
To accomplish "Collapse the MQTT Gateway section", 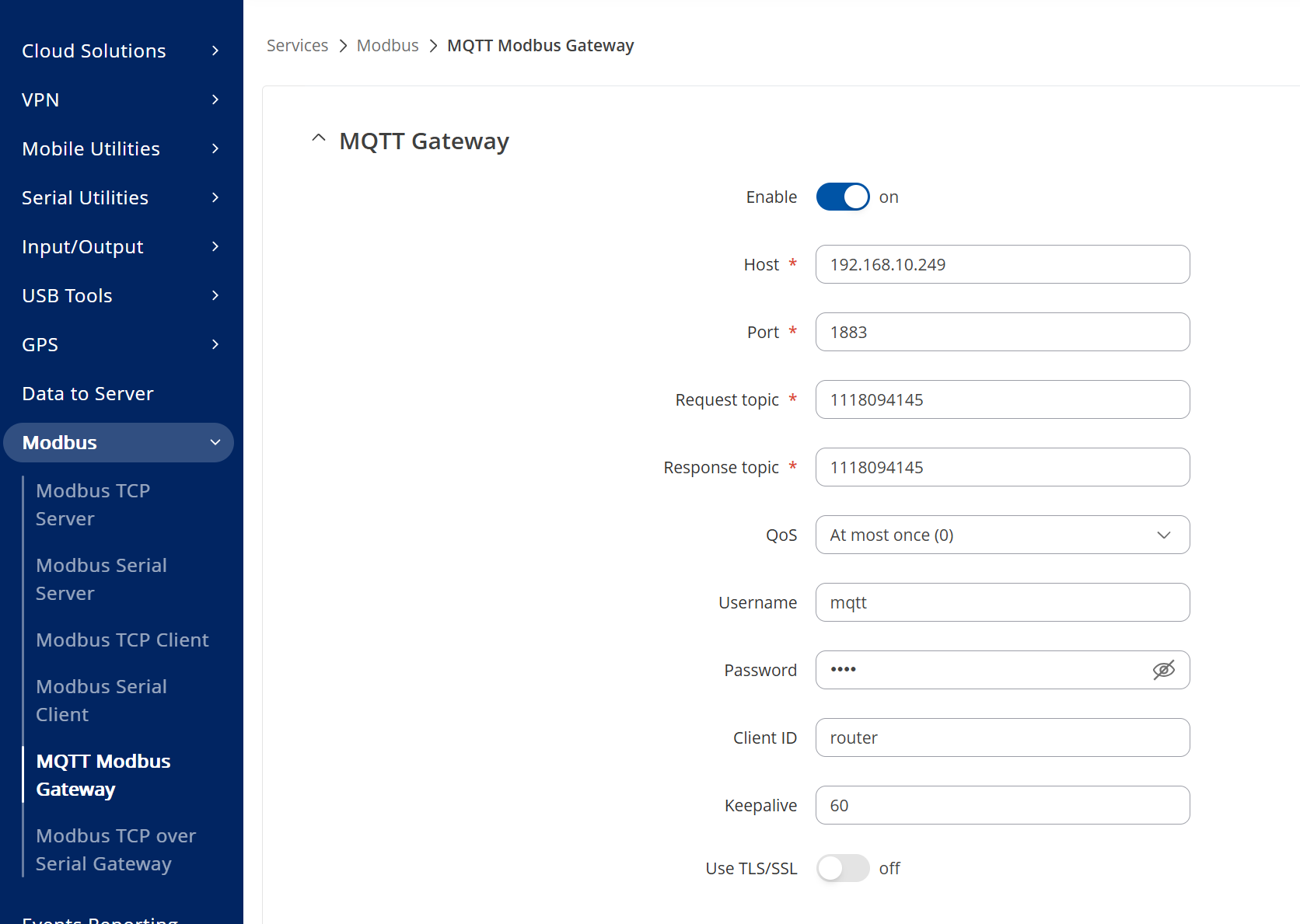I will click(318, 138).
